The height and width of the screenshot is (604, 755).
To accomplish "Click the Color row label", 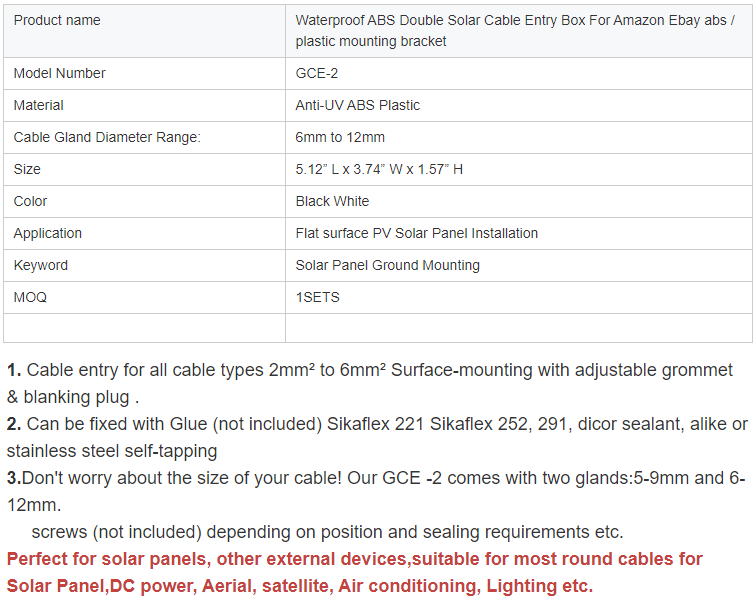I will [30, 201].
